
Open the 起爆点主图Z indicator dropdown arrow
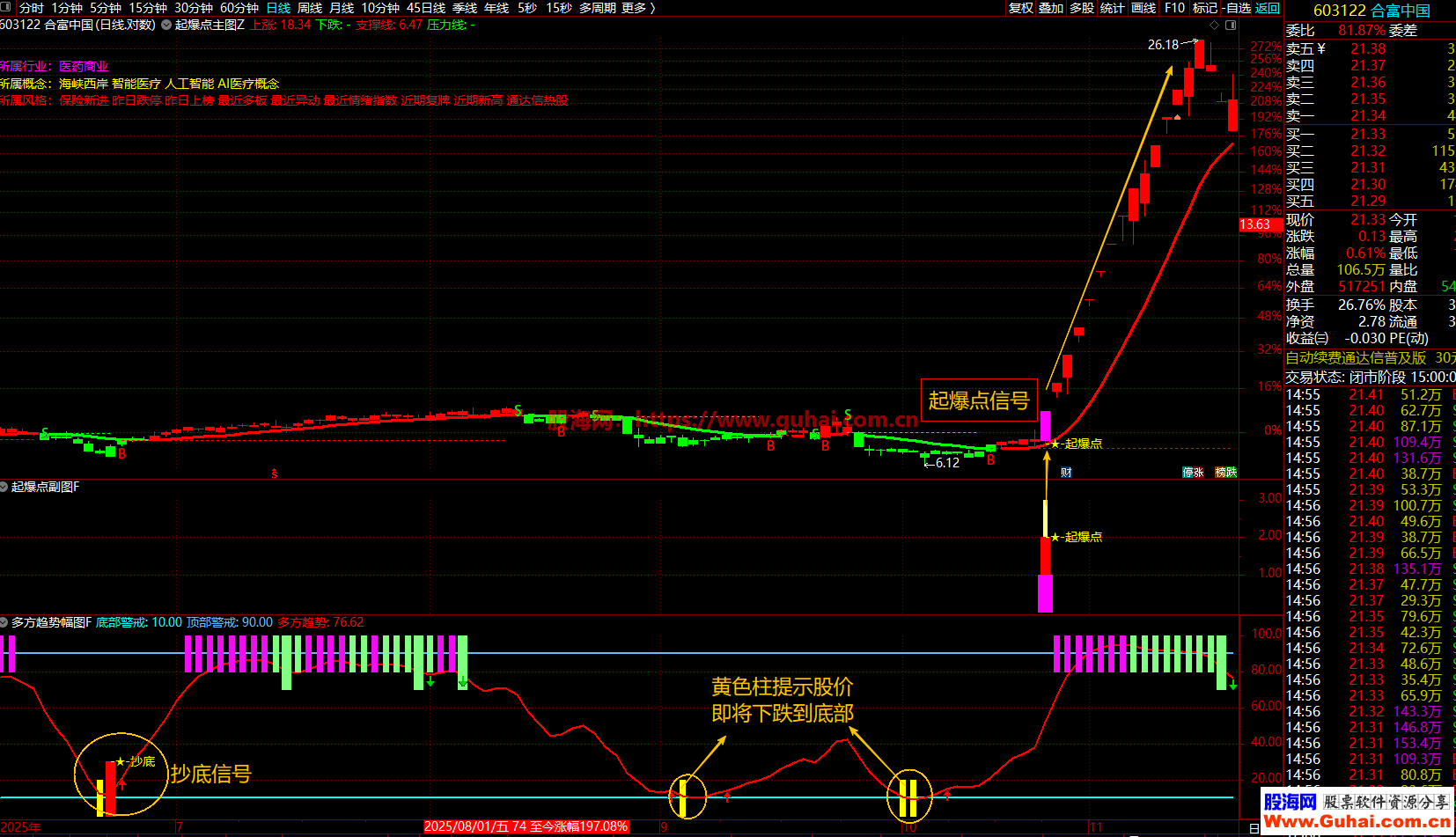(166, 25)
